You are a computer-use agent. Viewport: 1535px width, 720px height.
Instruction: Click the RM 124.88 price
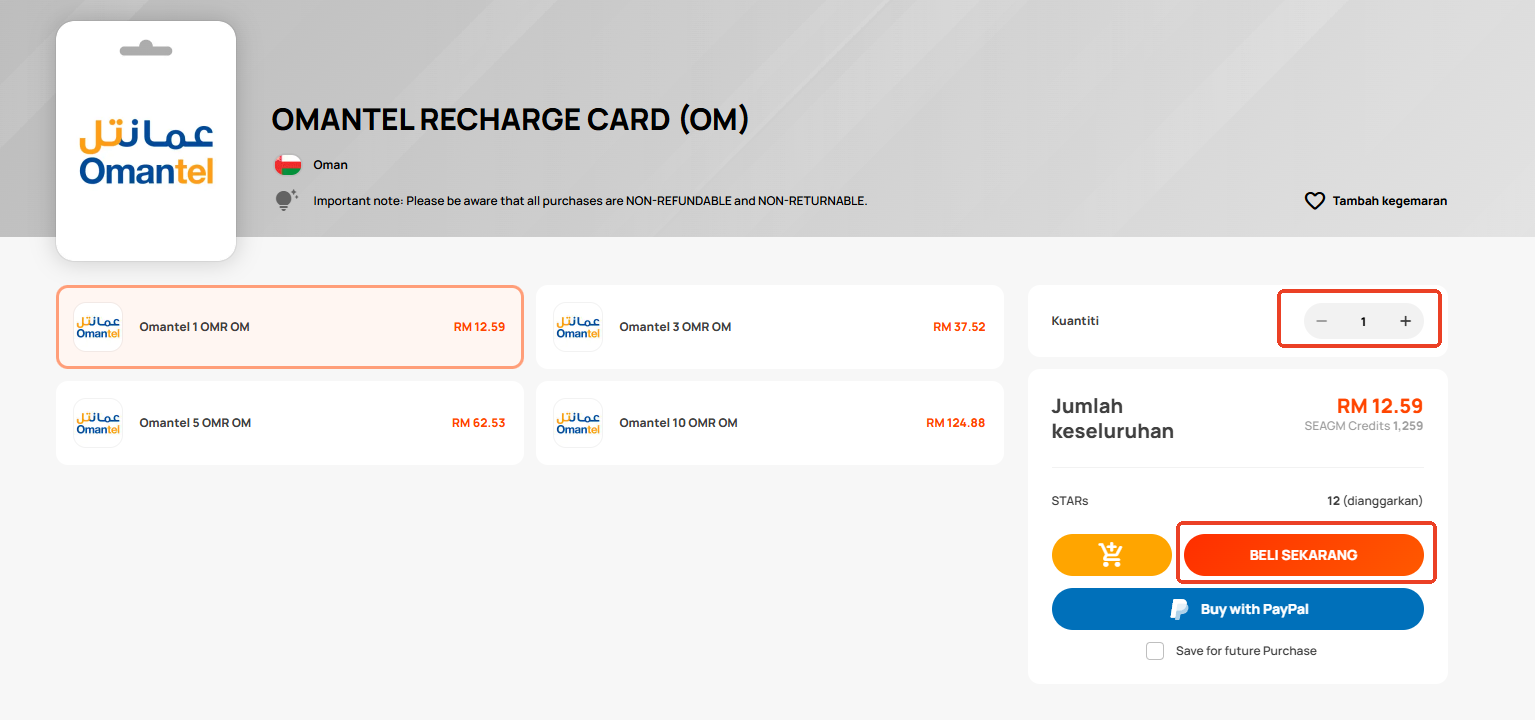956,423
